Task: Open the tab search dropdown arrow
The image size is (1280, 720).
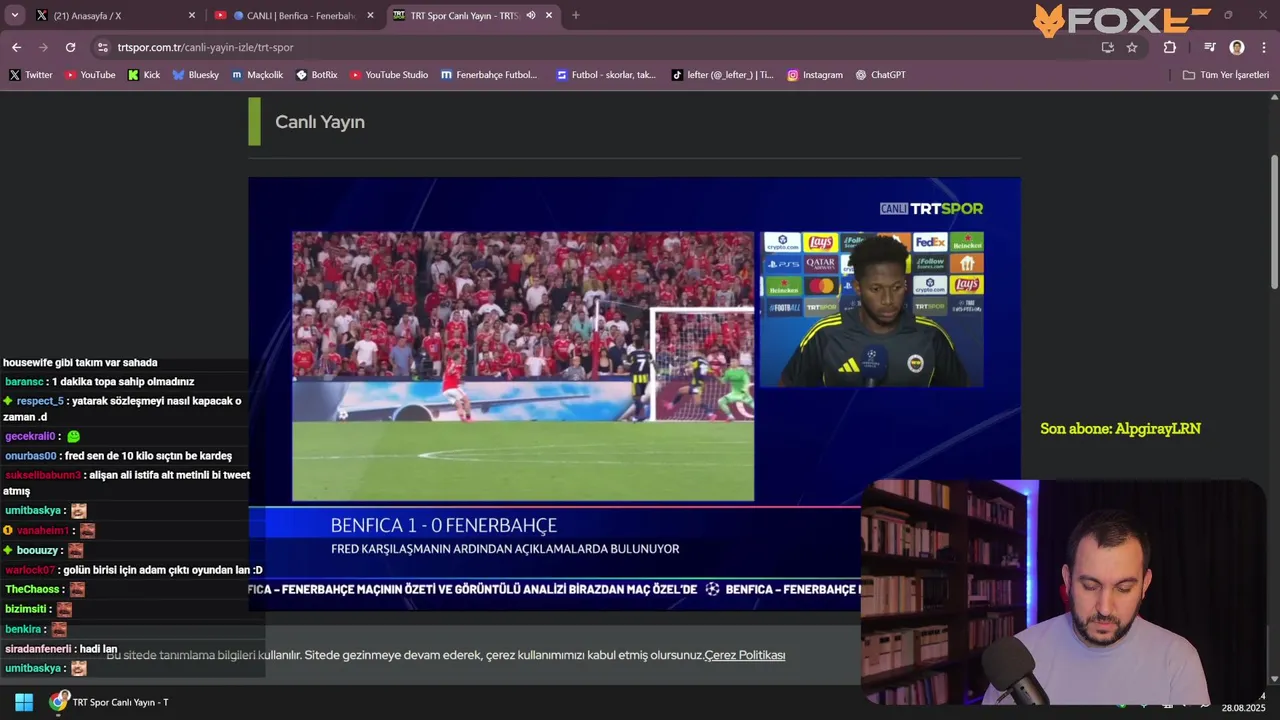Action: [x=15, y=15]
